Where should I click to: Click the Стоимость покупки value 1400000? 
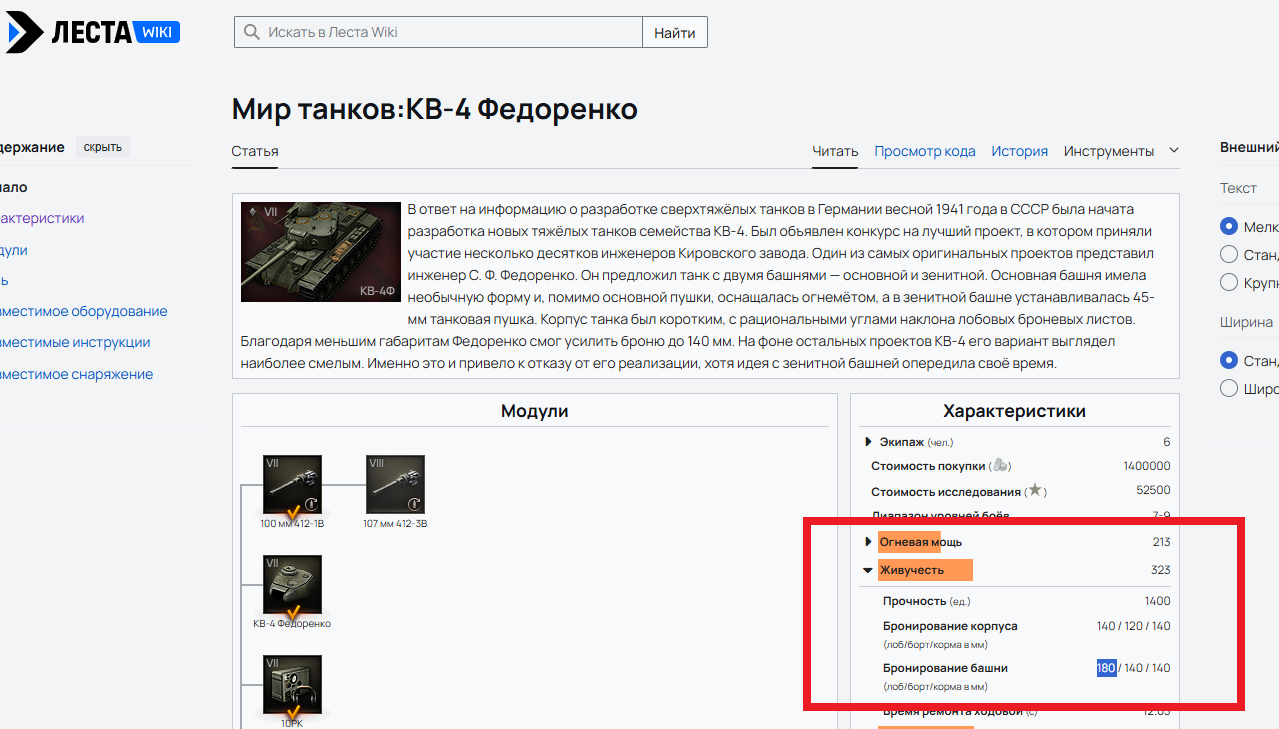[x=1147, y=466]
